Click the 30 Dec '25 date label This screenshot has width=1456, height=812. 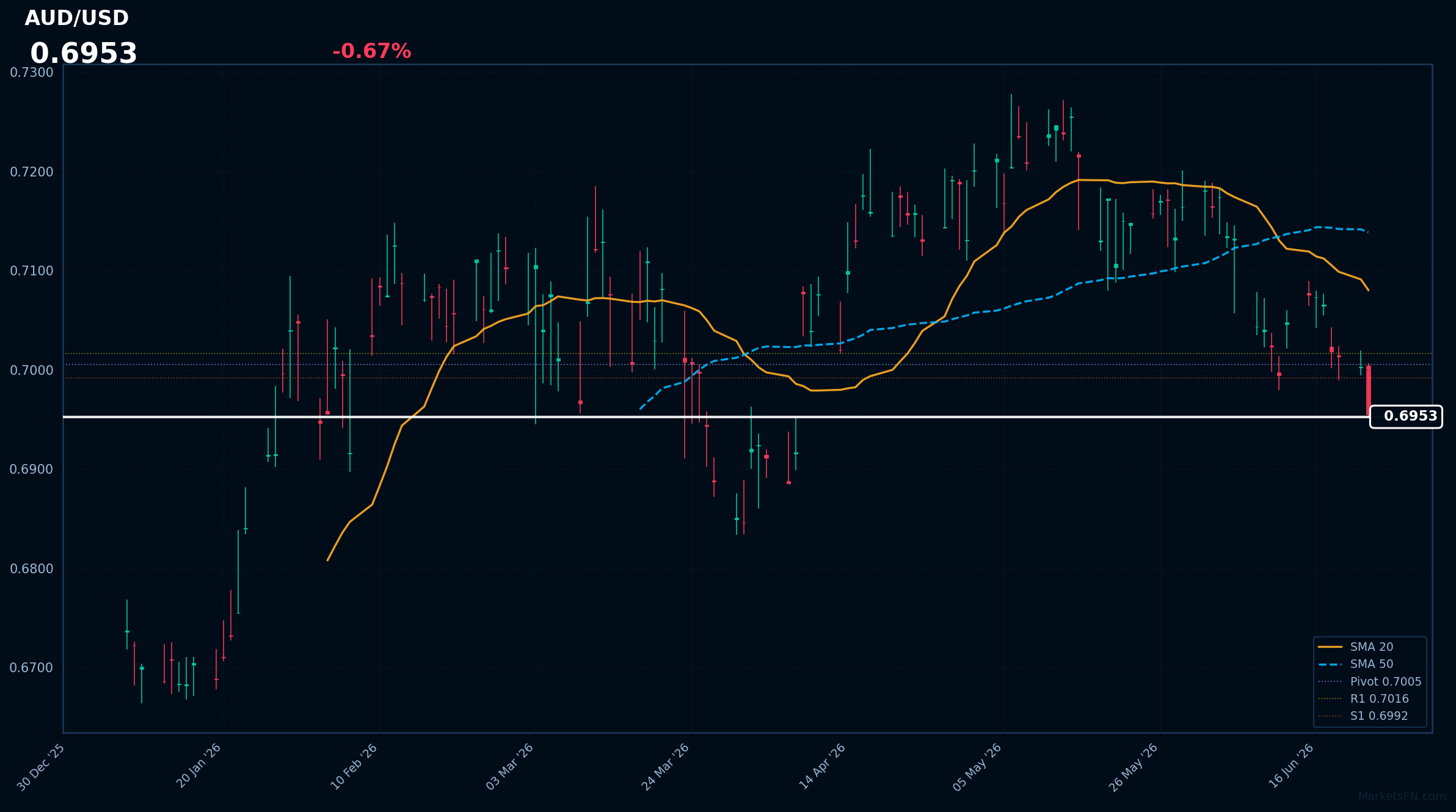pos(41,767)
